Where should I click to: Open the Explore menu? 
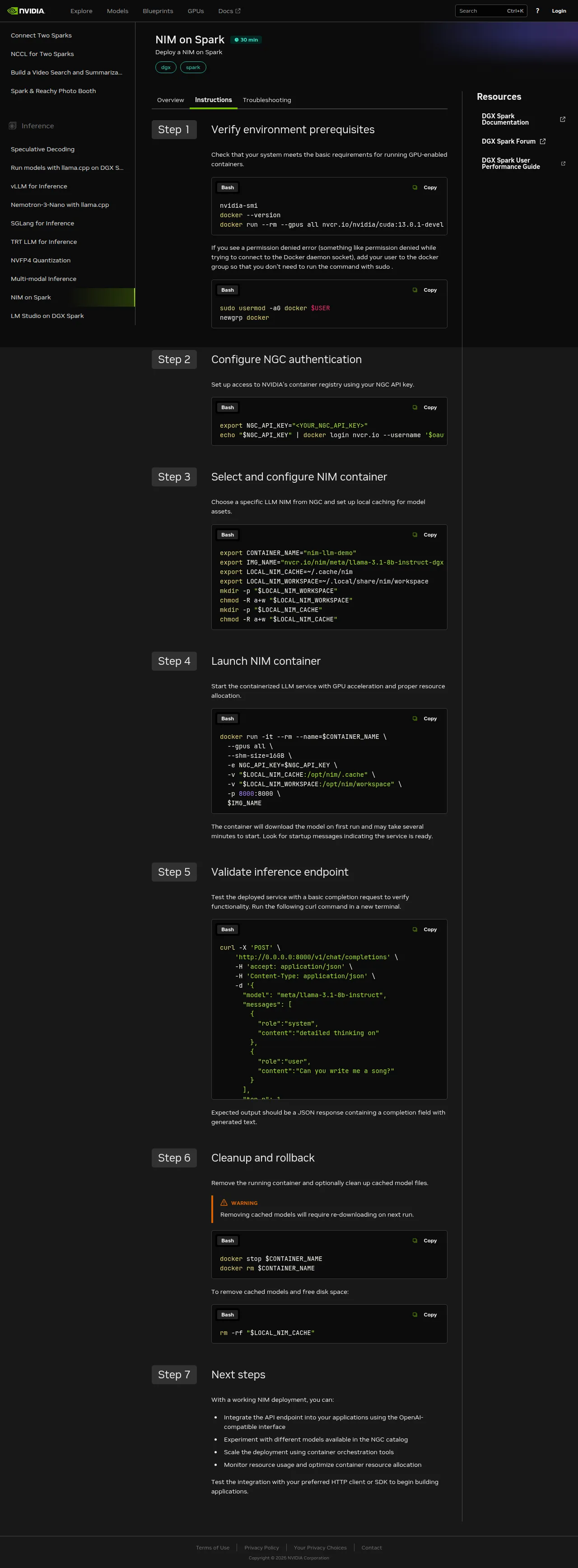[x=81, y=11]
